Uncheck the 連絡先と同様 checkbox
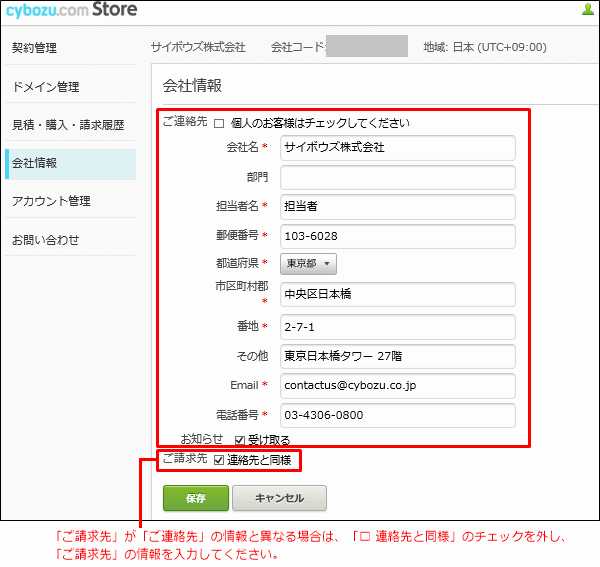This screenshot has width=600, height=567. [x=219, y=461]
